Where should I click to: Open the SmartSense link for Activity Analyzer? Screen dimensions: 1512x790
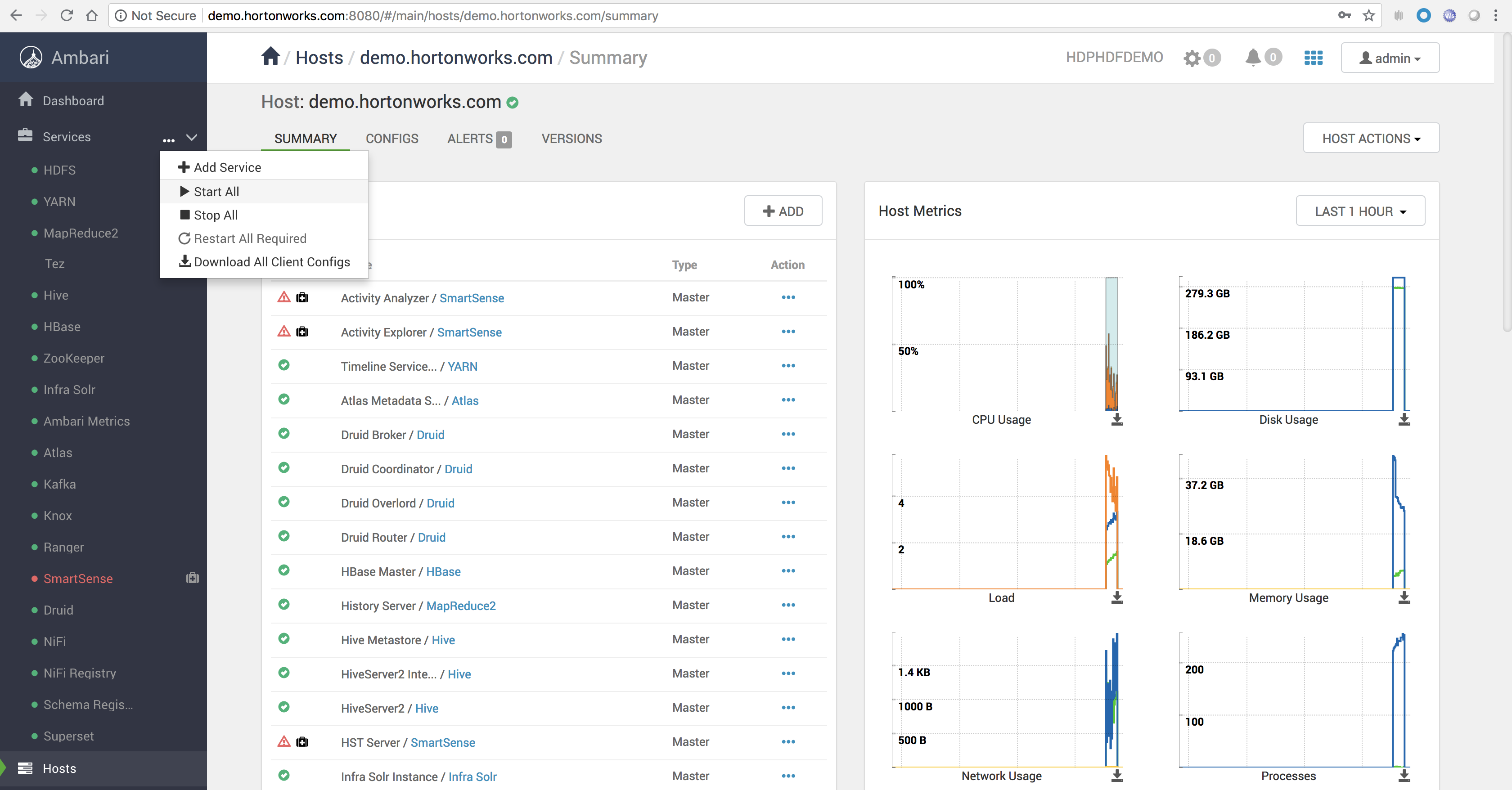[x=471, y=298]
